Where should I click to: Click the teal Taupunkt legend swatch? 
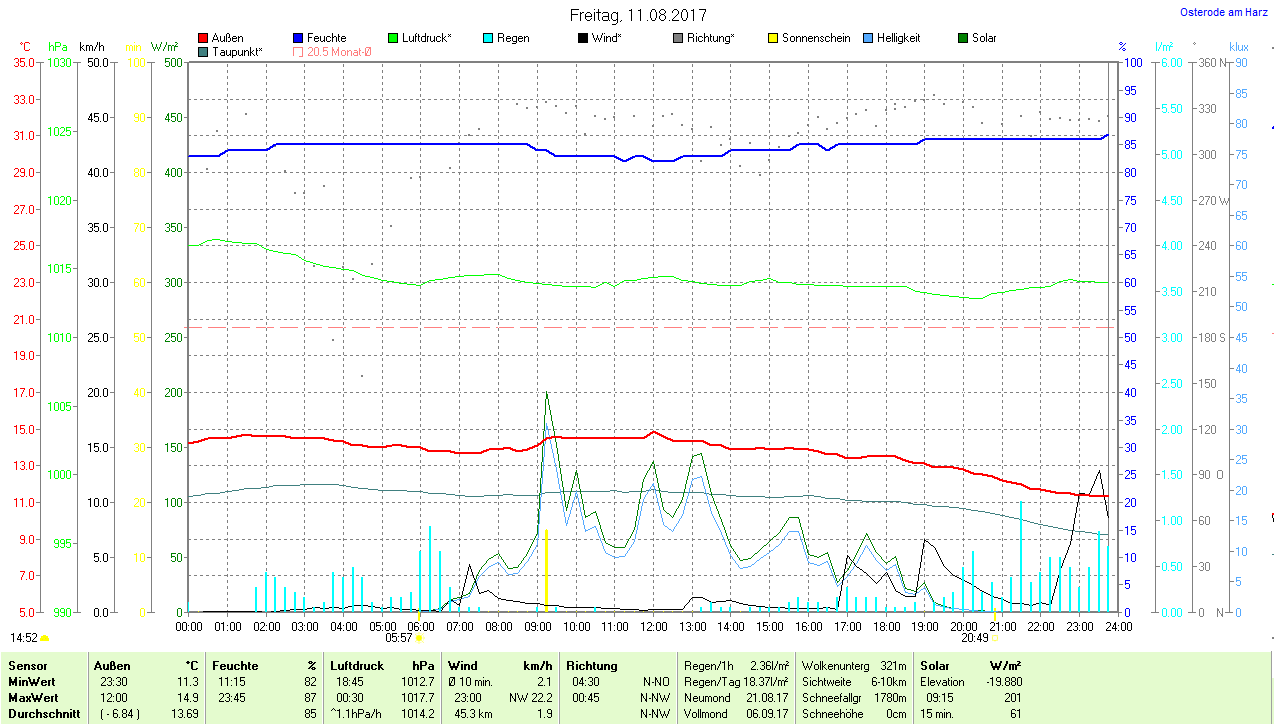[x=204, y=51]
